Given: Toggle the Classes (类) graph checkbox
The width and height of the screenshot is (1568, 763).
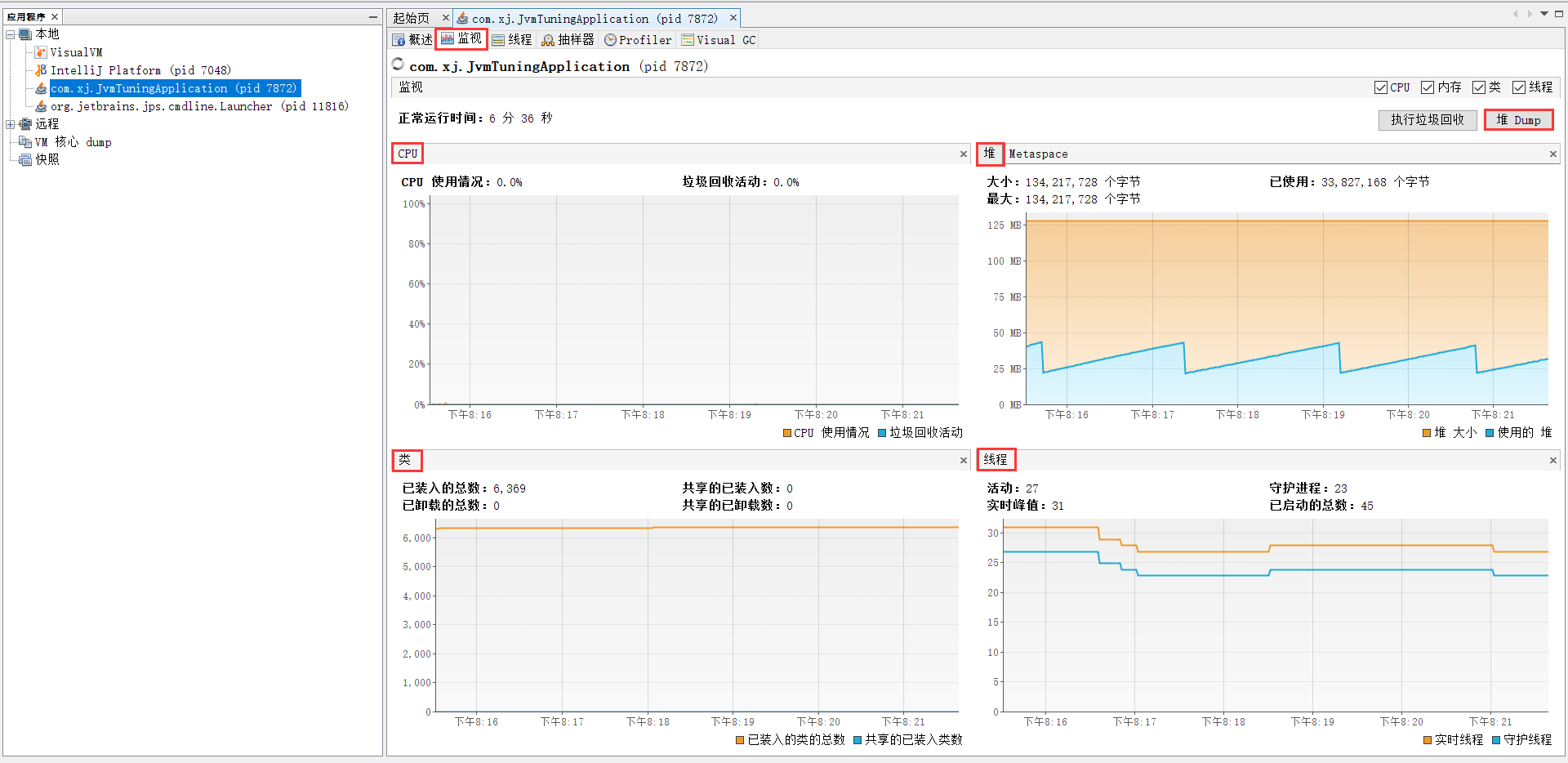Looking at the screenshot, I should (1479, 87).
